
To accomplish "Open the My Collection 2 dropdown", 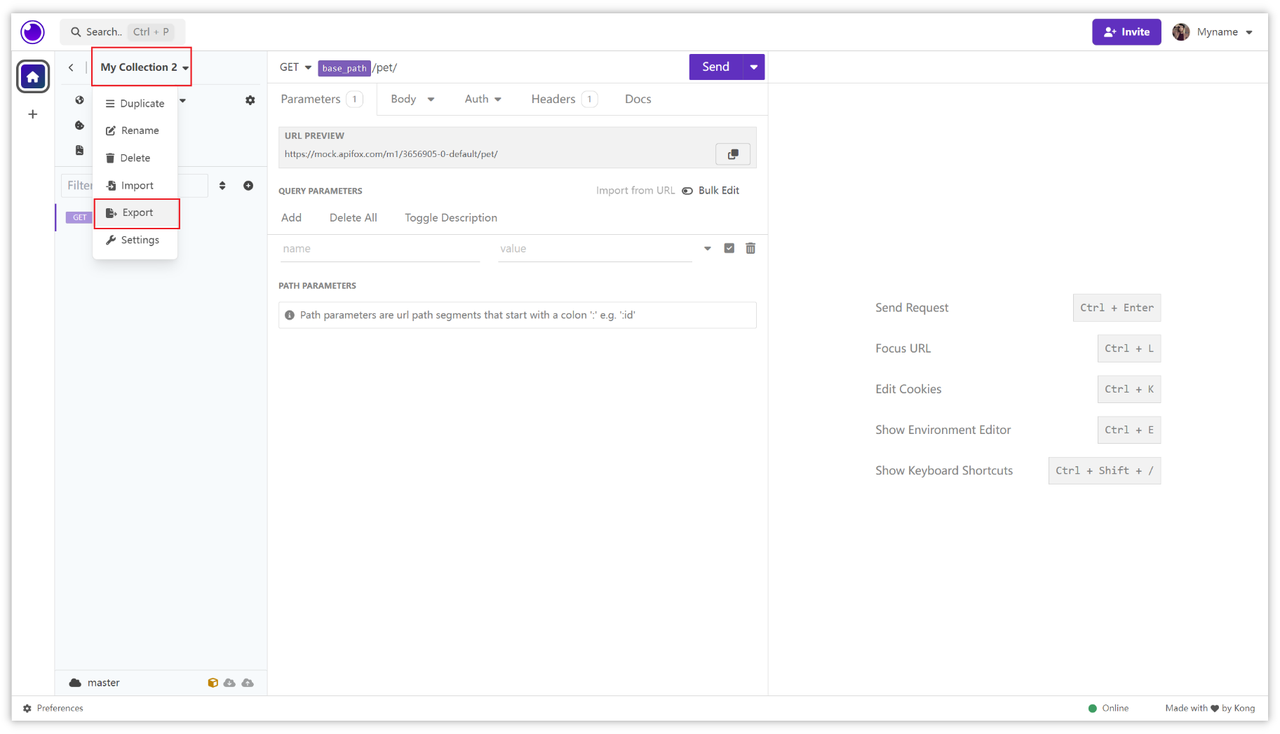I will pos(142,67).
